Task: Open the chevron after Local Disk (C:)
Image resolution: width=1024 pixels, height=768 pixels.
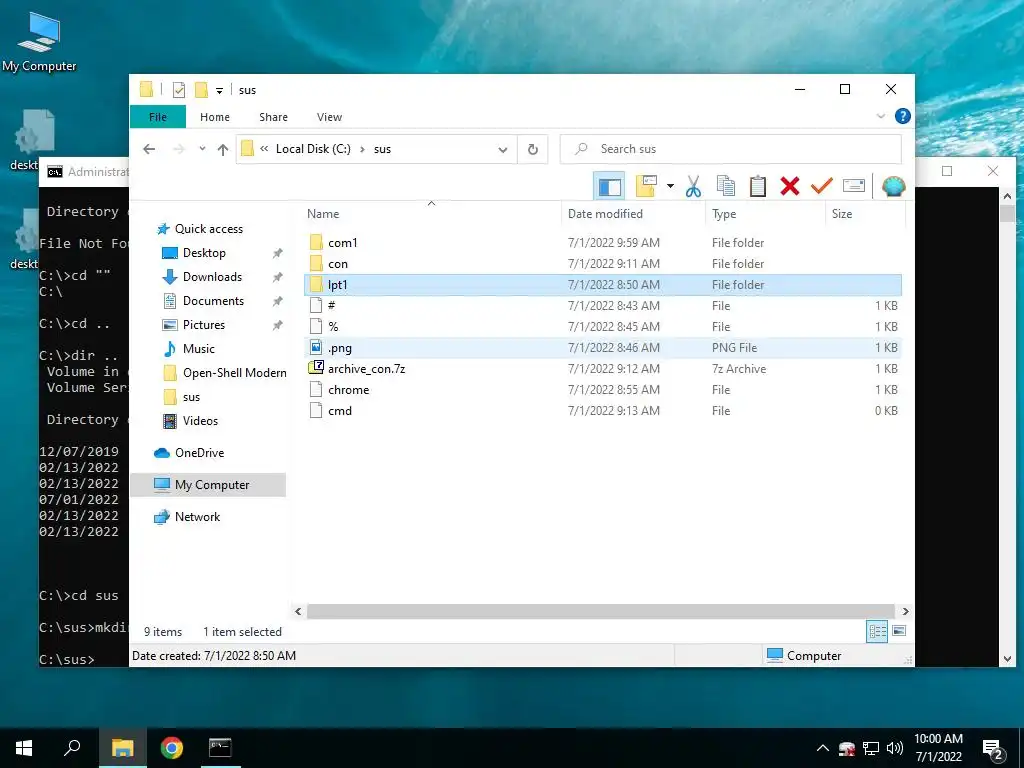Action: click(x=362, y=149)
